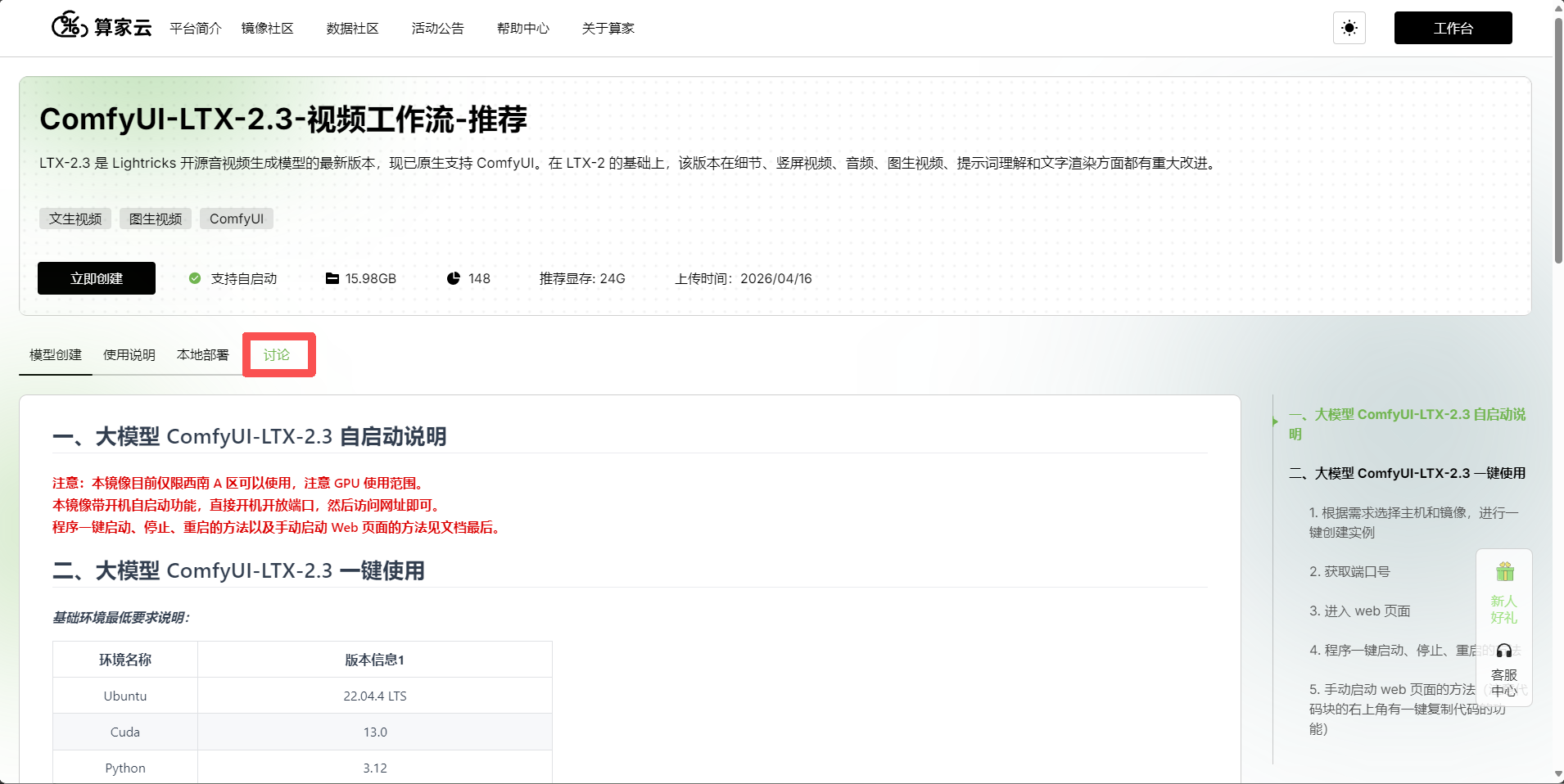Click the 推荐显存: 24G text
1564x784 pixels.
pyautogui.click(x=582, y=278)
